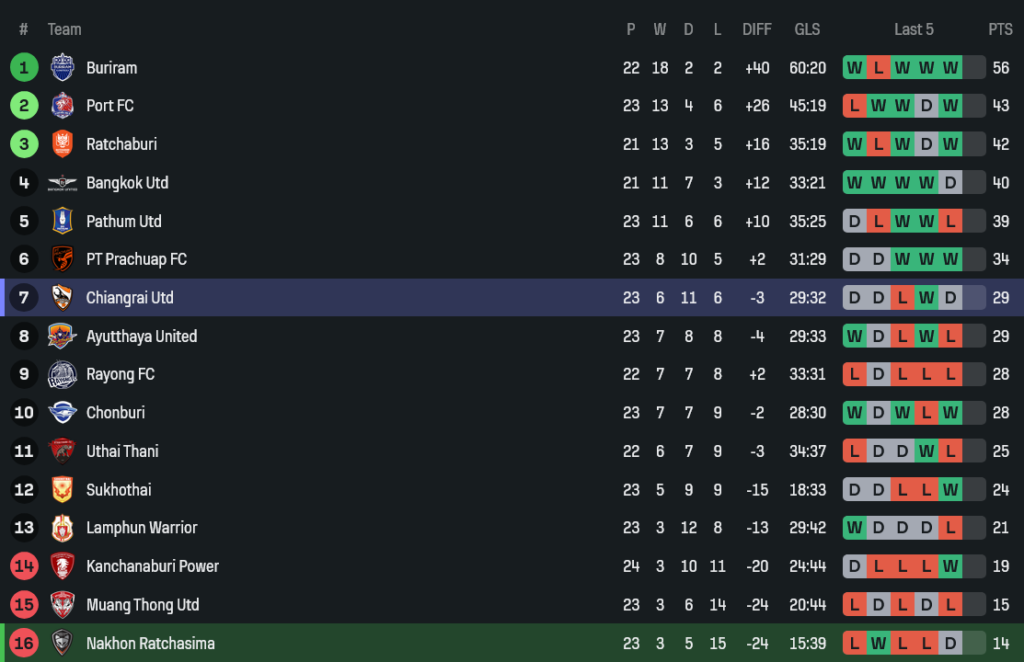Click the PT Prachuap FC crest

[62, 259]
